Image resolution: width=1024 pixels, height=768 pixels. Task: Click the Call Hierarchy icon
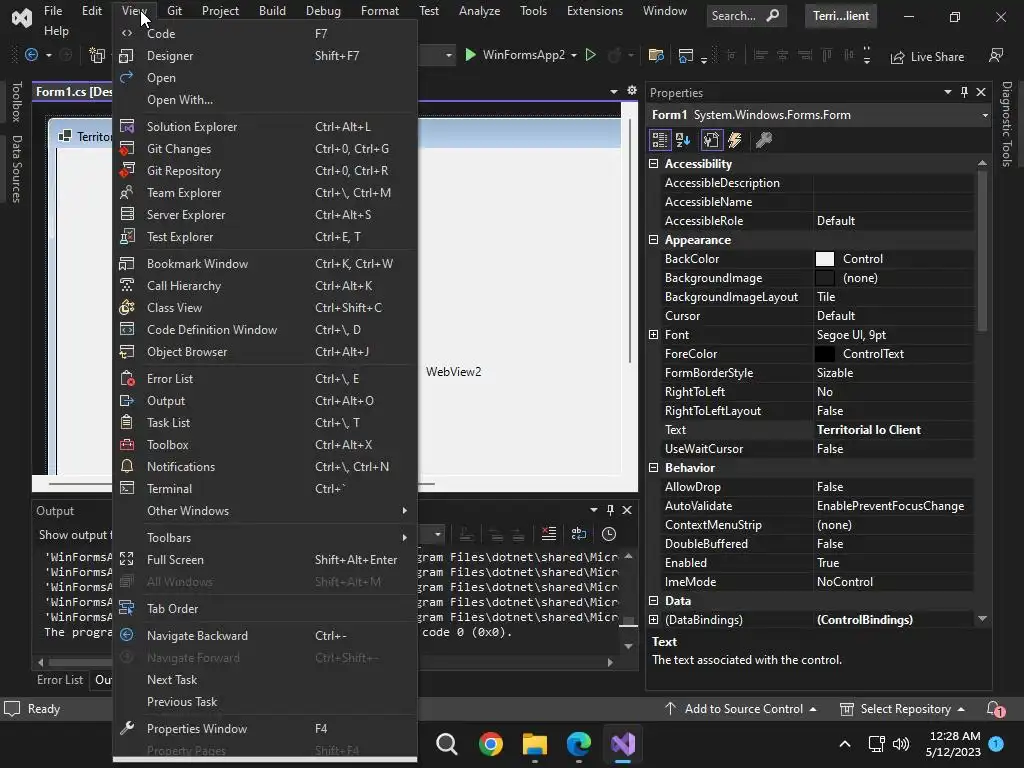(127, 285)
